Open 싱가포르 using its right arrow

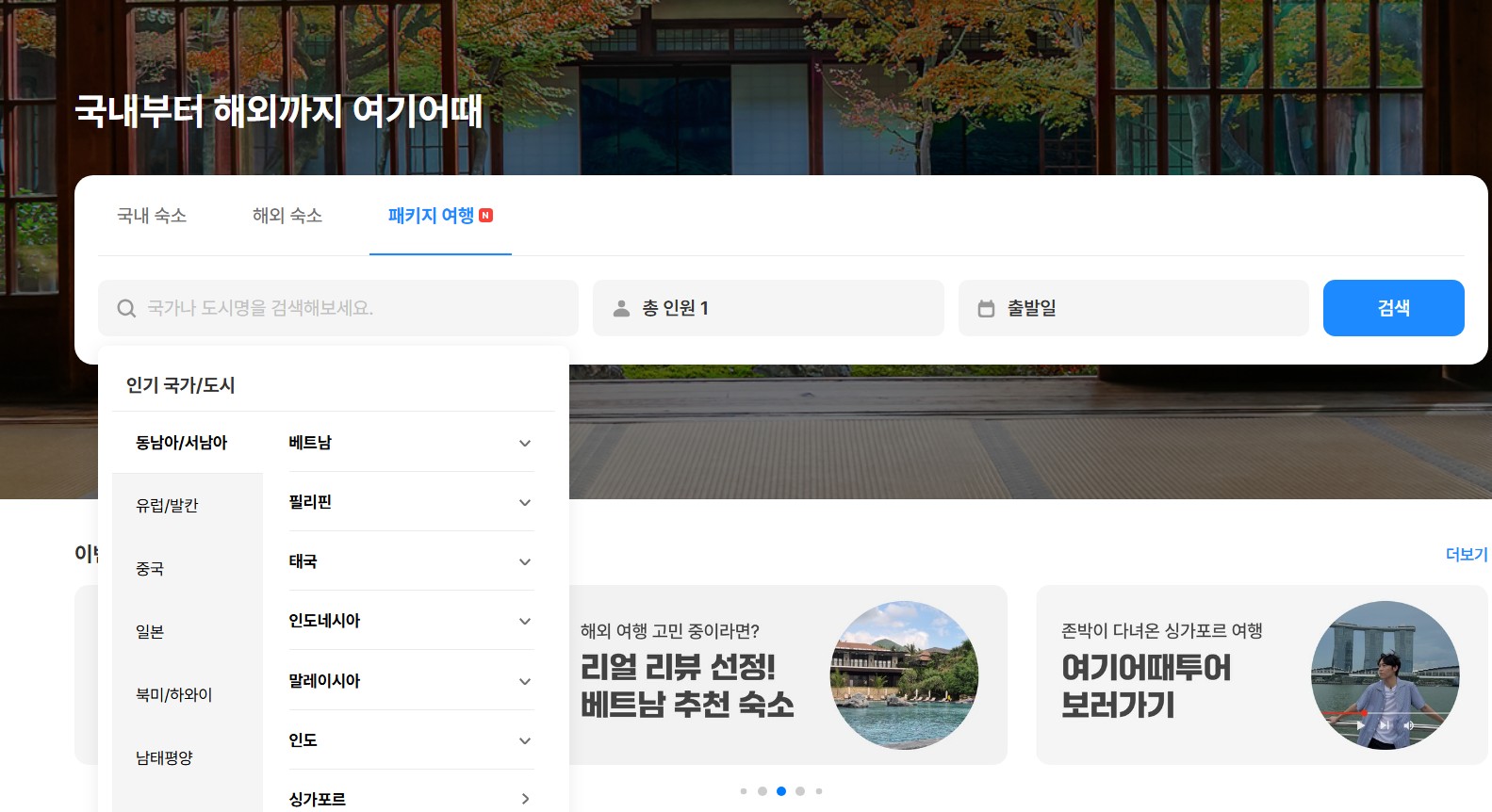coord(525,799)
